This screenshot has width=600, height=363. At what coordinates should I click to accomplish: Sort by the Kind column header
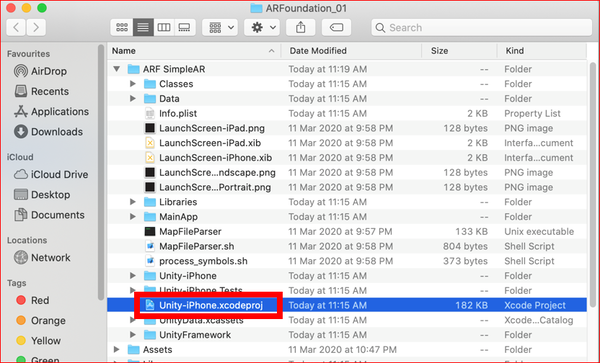point(541,51)
